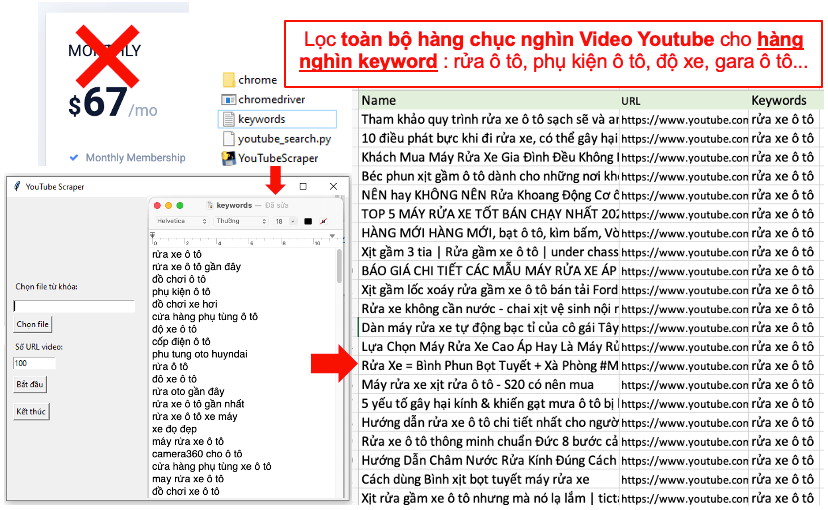This screenshot has height=510, width=828.
Task: Open the font size 18 combo box
Action: (285, 221)
